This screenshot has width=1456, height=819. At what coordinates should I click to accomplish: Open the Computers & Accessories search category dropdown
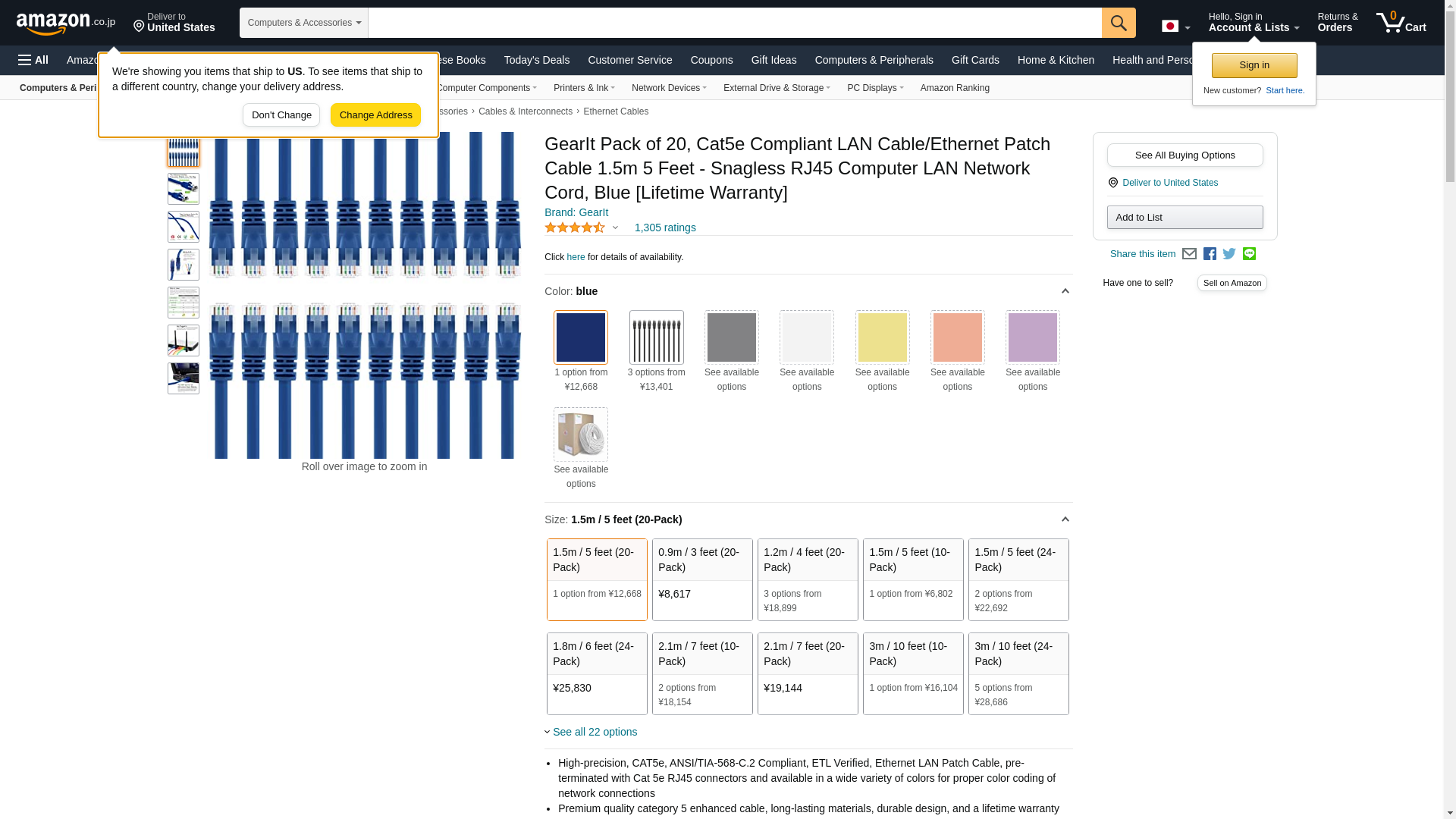pos(303,23)
